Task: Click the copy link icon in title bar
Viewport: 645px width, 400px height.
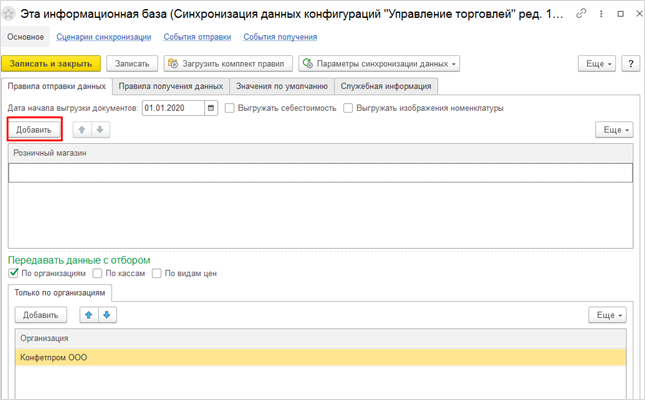Action: tap(582, 14)
